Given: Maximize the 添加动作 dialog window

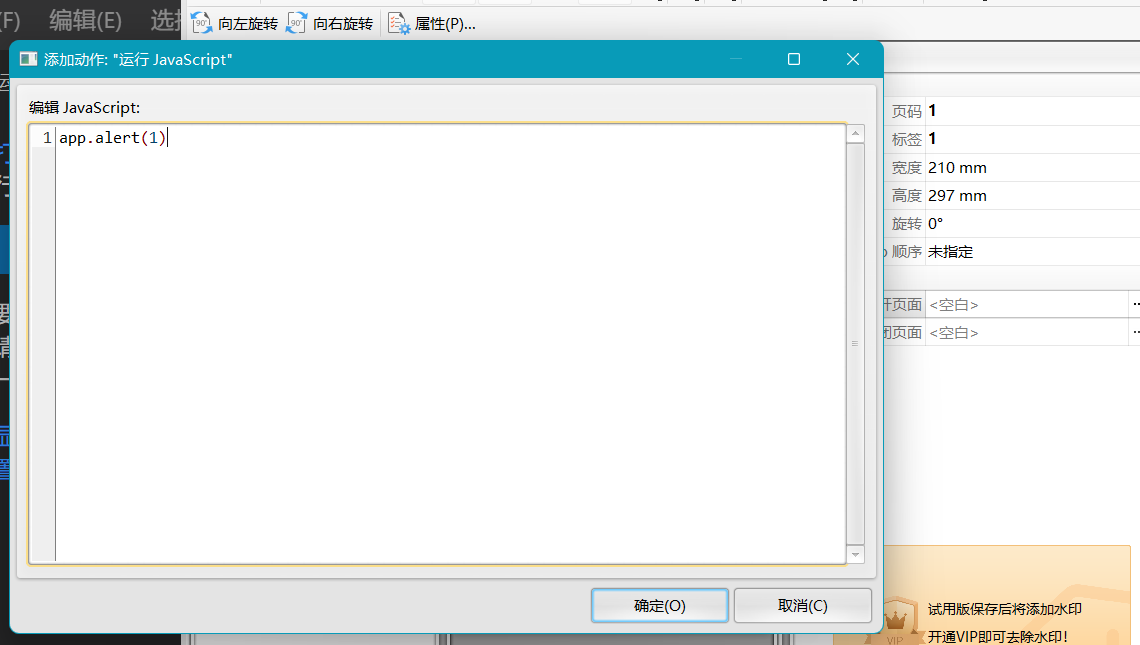Looking at the screenshot, I should coord(794,60).
